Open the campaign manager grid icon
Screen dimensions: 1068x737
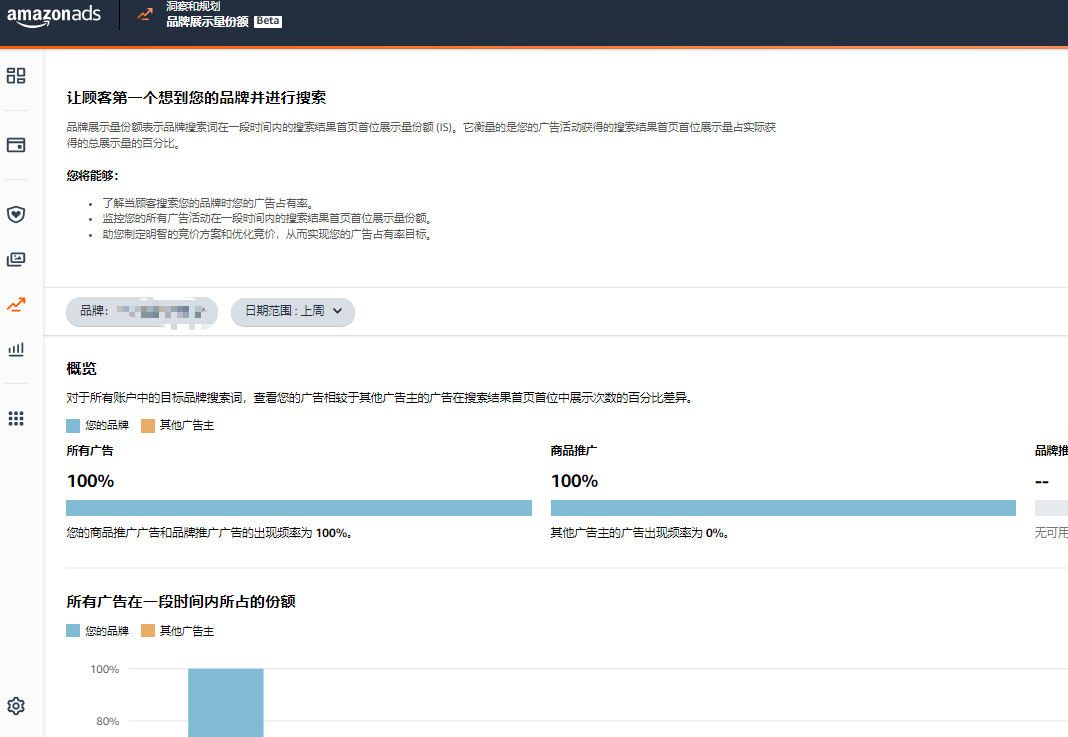(x=15, y=75)
